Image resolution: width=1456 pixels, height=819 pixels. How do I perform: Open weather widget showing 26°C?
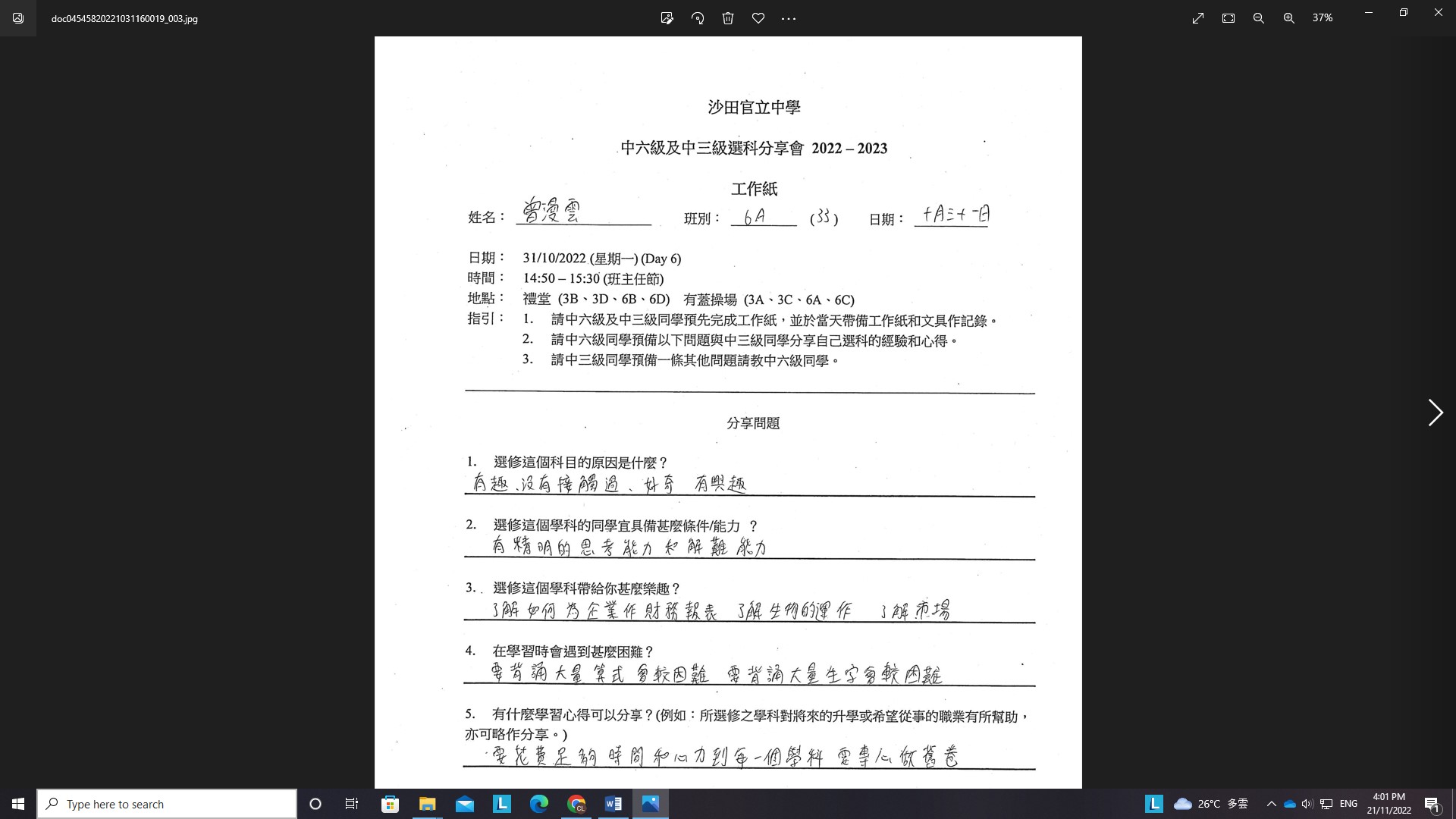point(1210,804)
